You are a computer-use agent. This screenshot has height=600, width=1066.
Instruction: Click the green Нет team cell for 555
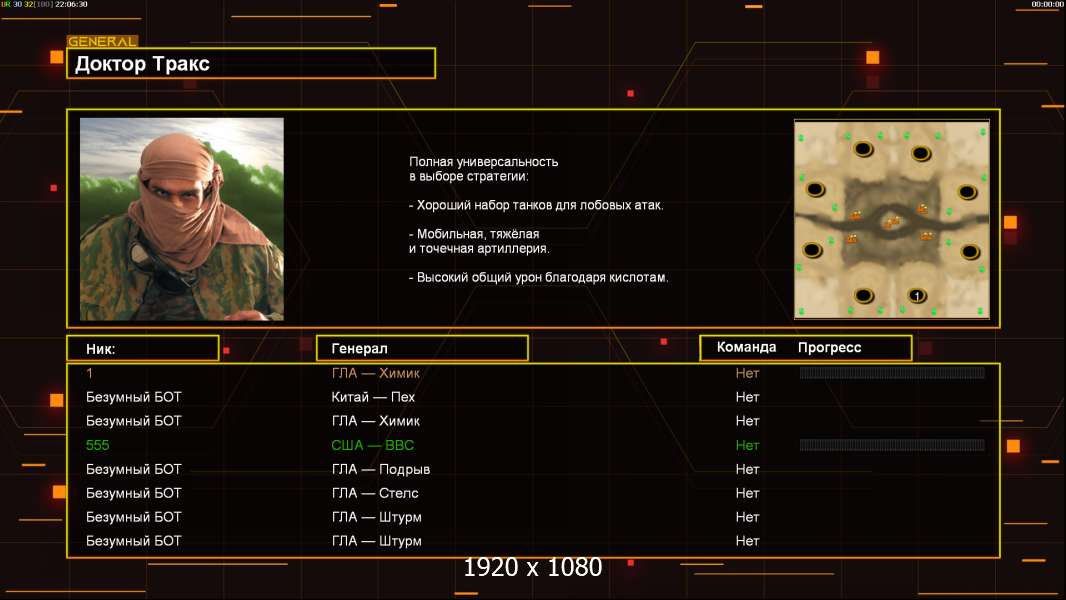coord(747,445)
